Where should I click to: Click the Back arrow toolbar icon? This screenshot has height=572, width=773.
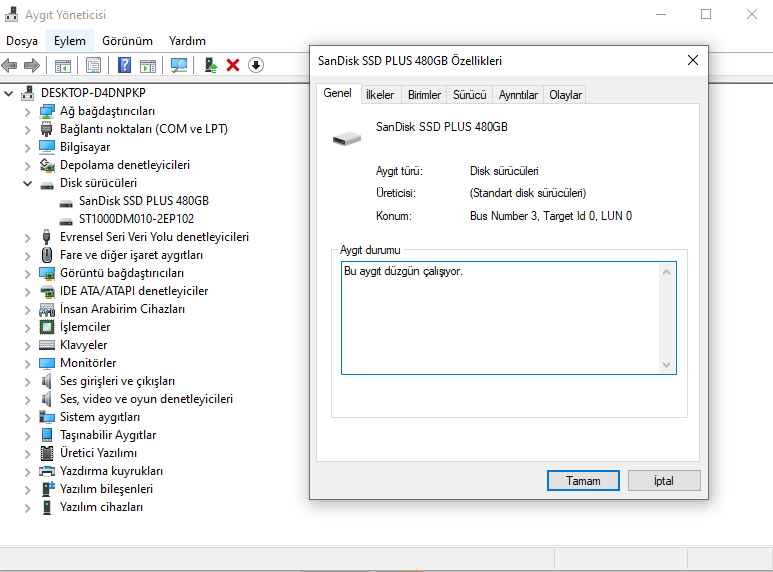(x=9, y=65)
